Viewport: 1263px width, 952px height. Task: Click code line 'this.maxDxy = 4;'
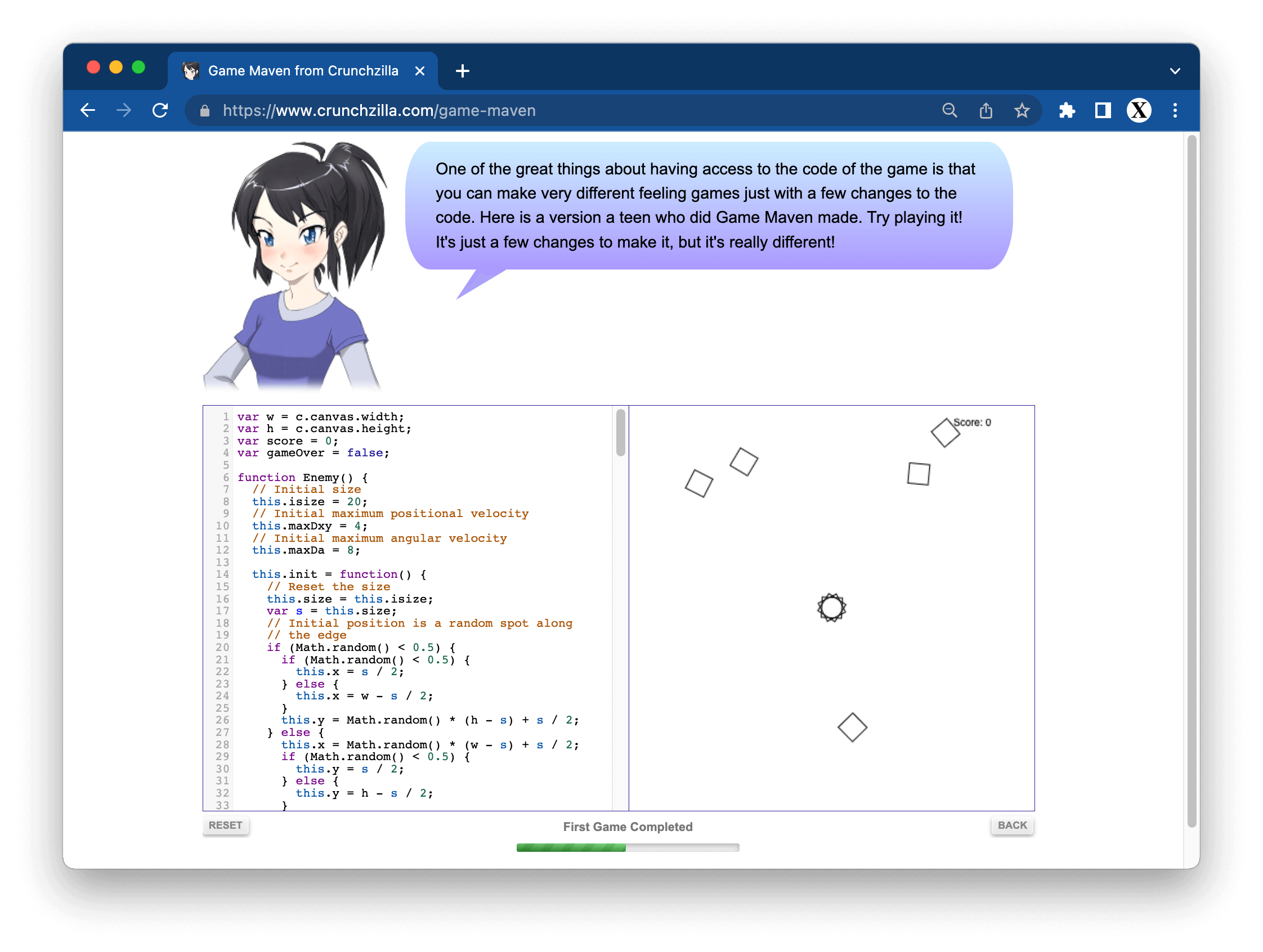point(310,526)
